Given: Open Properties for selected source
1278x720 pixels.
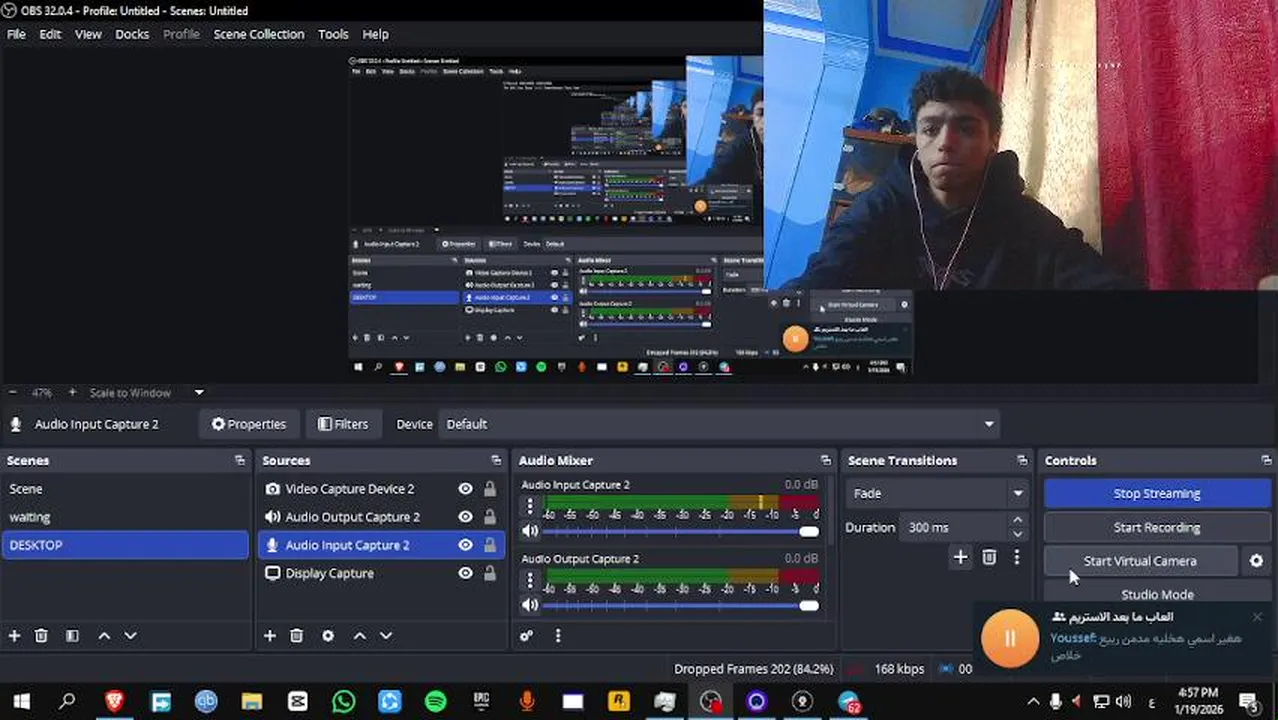Looking at the screenshot, I should [x=249, y=424].
